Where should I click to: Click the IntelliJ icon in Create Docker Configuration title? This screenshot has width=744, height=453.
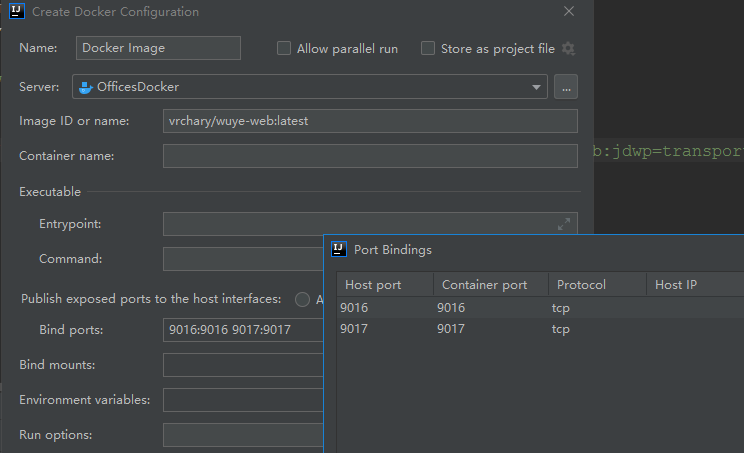click(x=16, y=12)
